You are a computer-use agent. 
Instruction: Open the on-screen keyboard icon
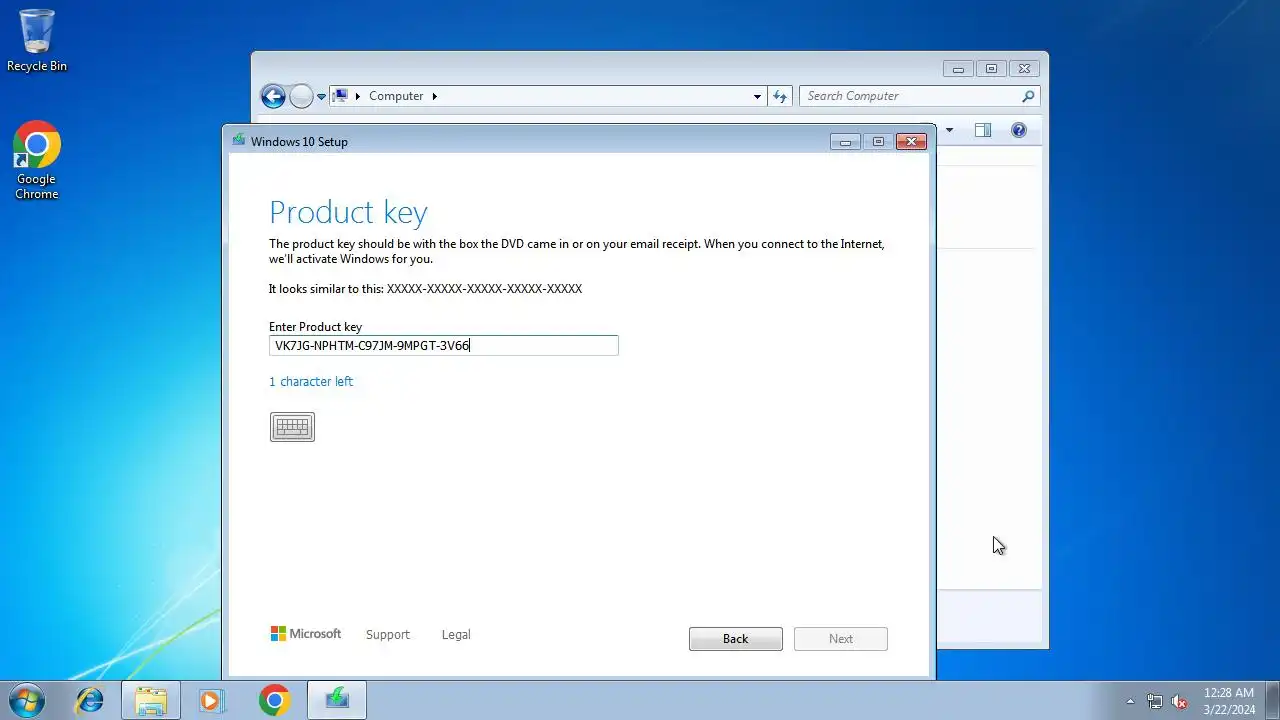coord(292,427)
